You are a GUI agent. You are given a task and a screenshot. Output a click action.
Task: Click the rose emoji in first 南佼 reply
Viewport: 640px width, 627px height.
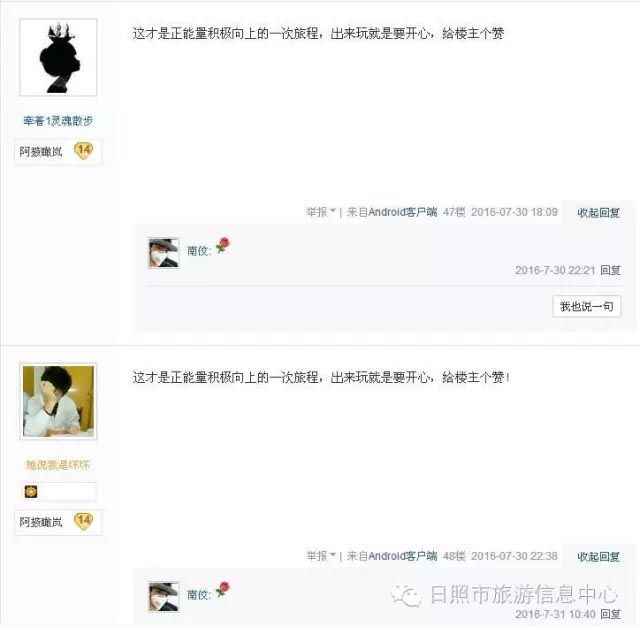(x=223, y=245)
